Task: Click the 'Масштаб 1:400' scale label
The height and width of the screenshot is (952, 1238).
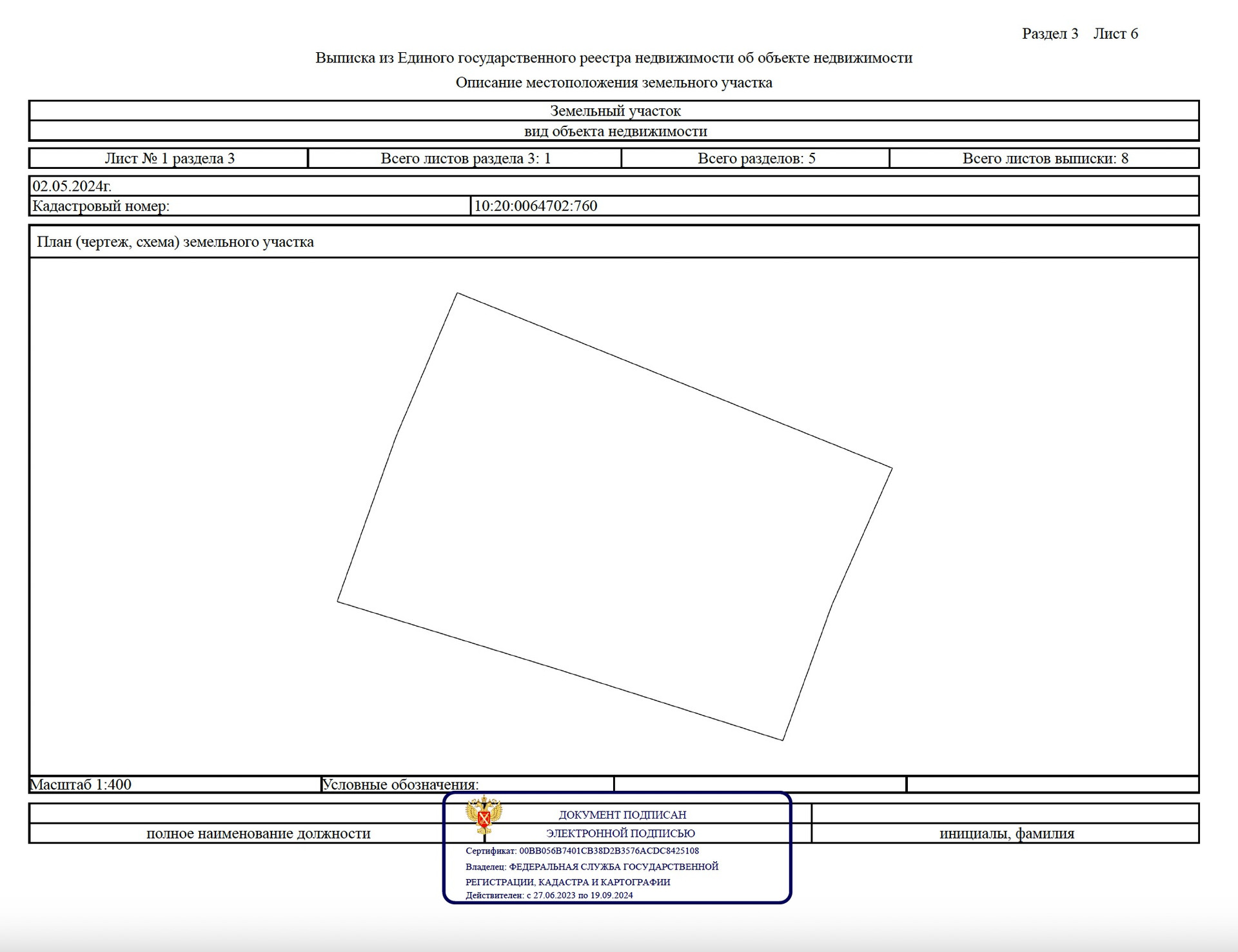Action: (81, 784)
